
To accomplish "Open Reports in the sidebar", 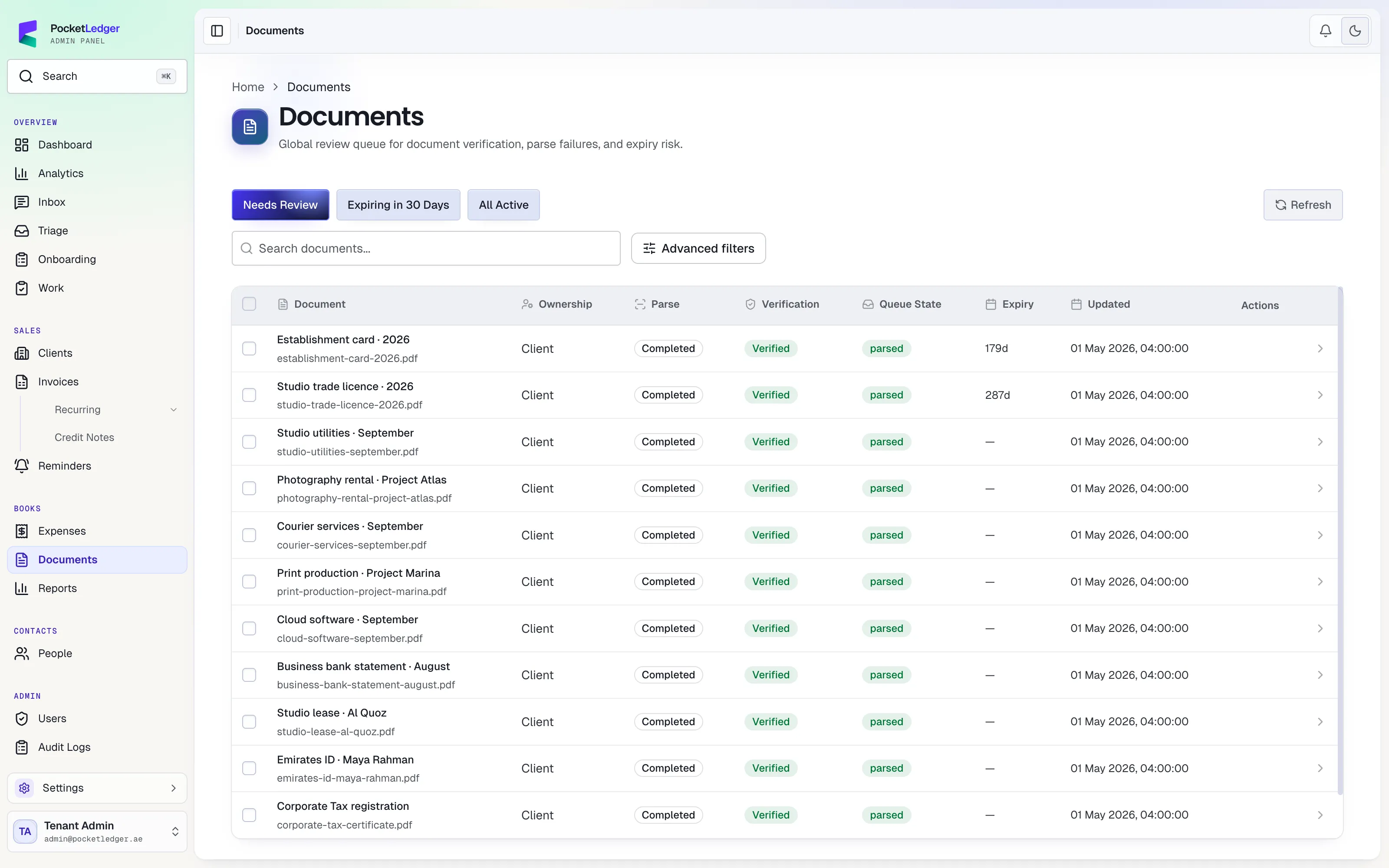I will [97, 589].
